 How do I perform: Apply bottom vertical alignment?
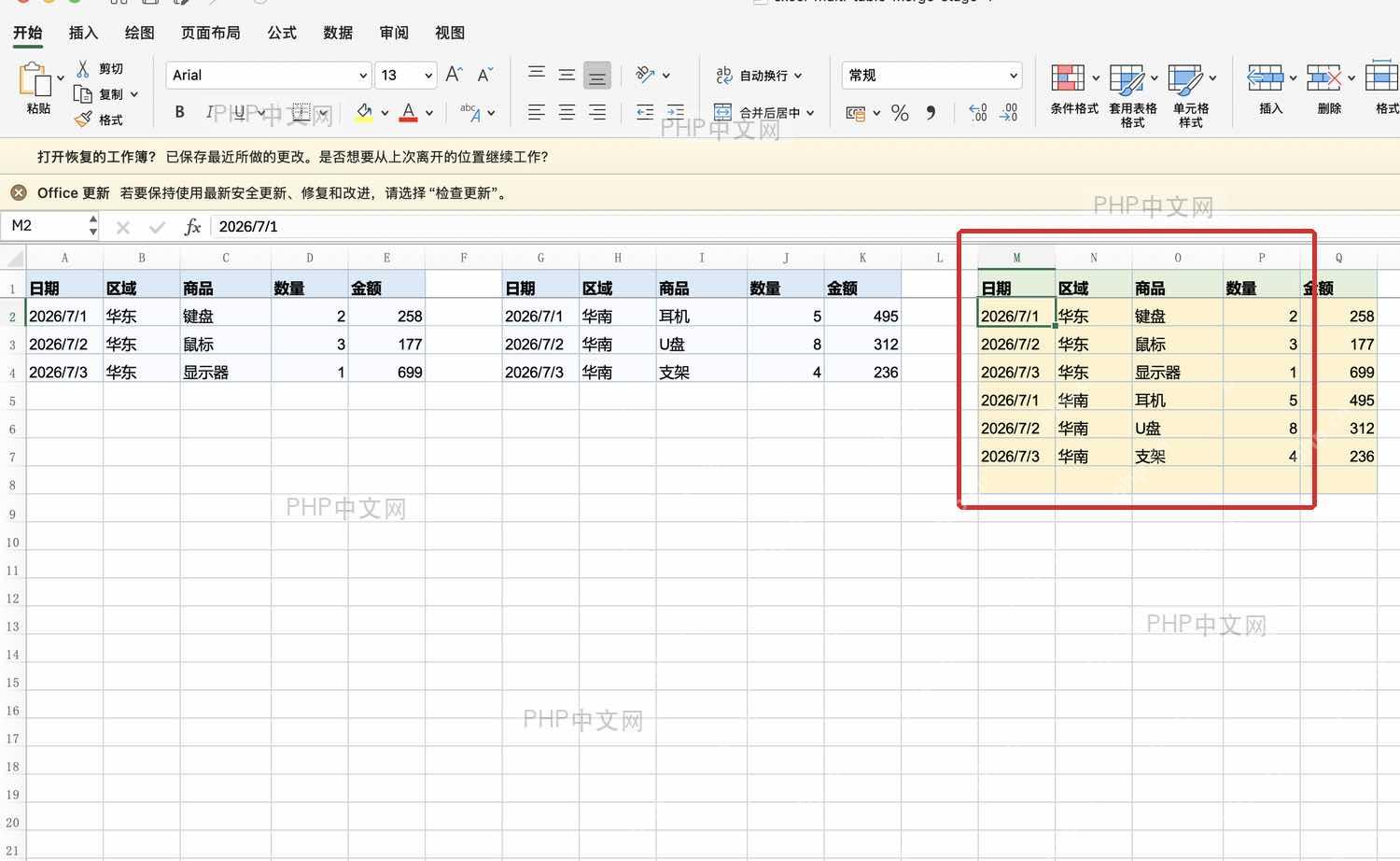(597, 76)
